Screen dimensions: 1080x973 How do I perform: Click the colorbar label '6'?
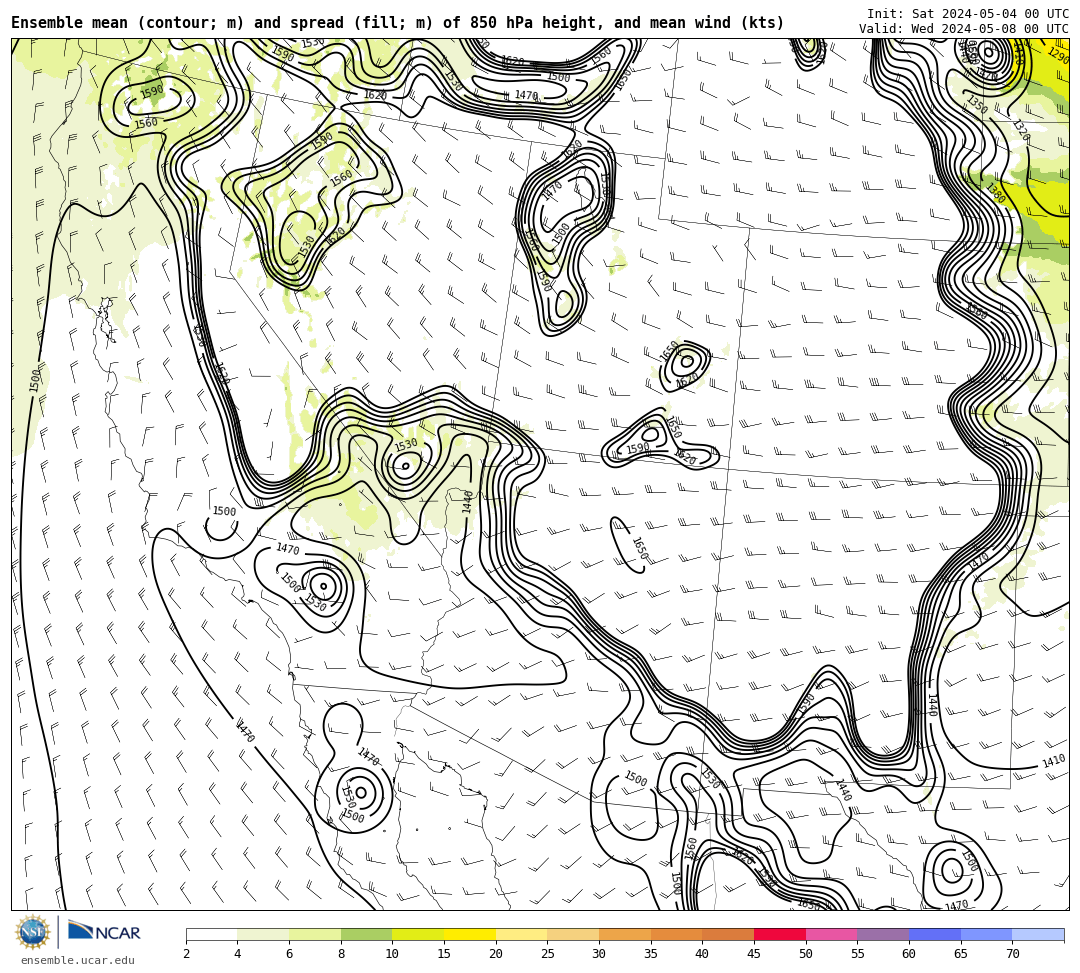pyautogui.click(x=289, y=954)
